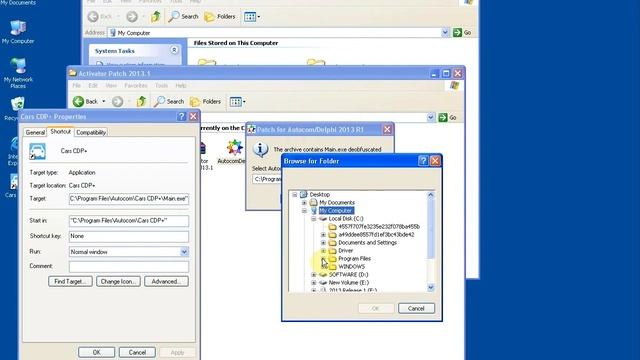The image size is (640, 360).
Task: Collapse Local Disk (C:) node
Action: coord(314,219)
